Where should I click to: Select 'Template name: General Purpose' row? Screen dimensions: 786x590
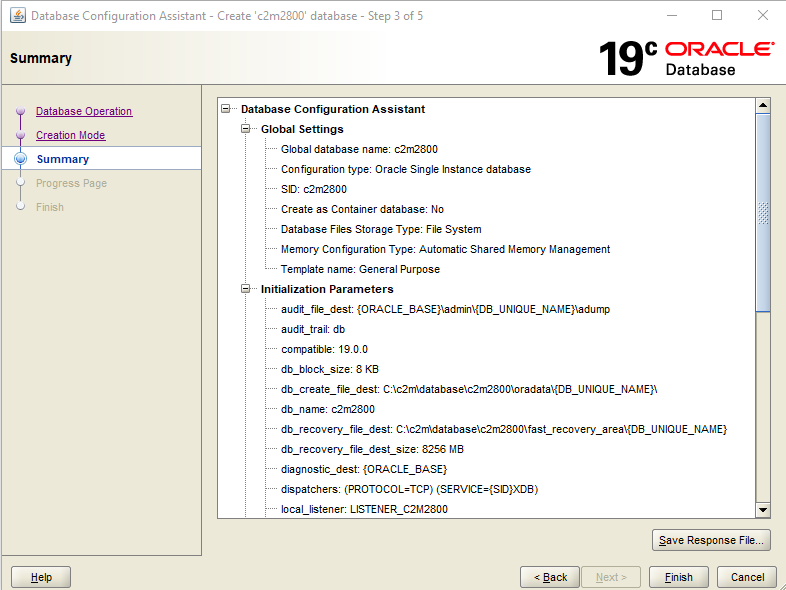click(x=360, y=269)
